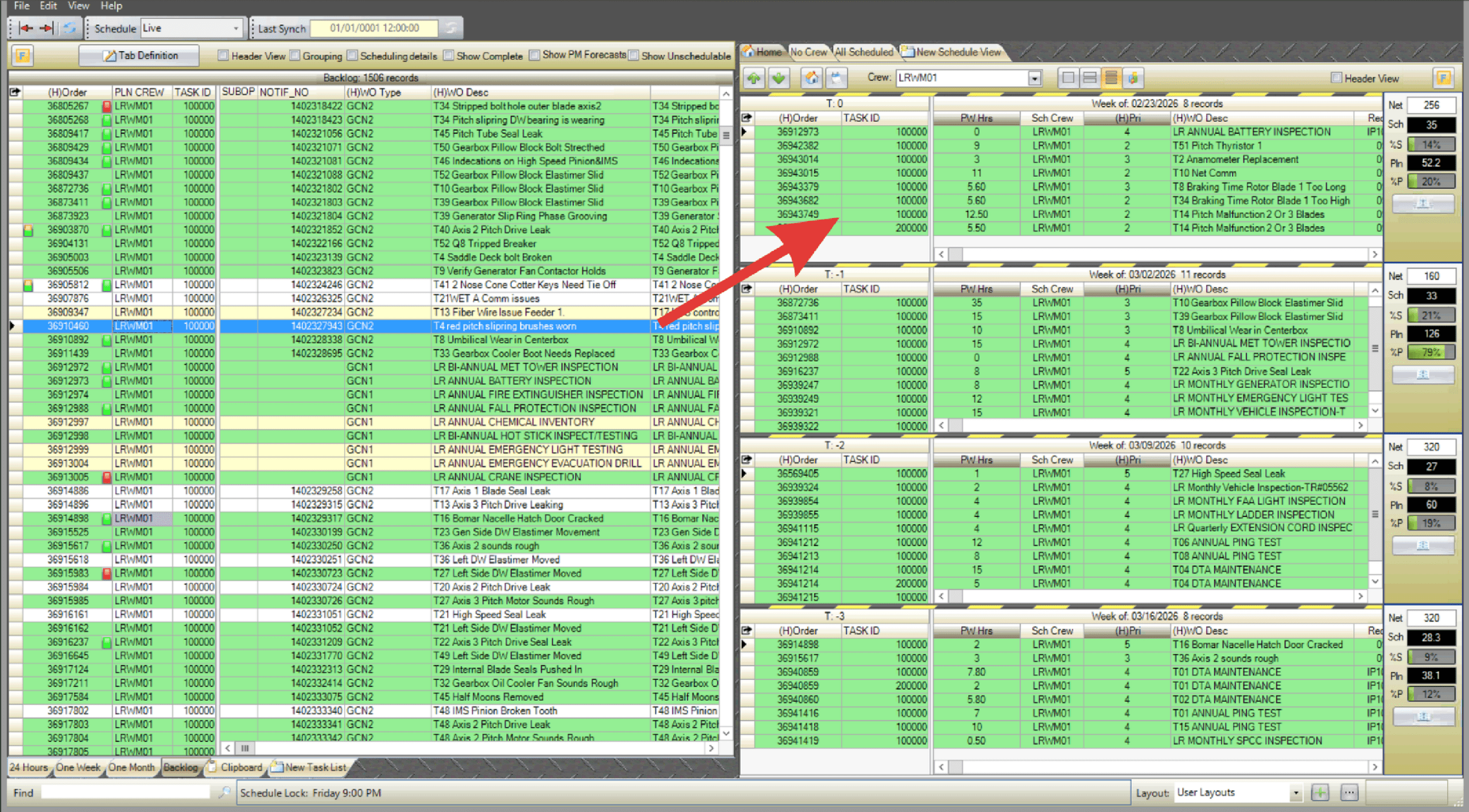Open the View menu
The width and height of the screenshot is (1469, 812).
pyautogui.click(x=78, y=6)
